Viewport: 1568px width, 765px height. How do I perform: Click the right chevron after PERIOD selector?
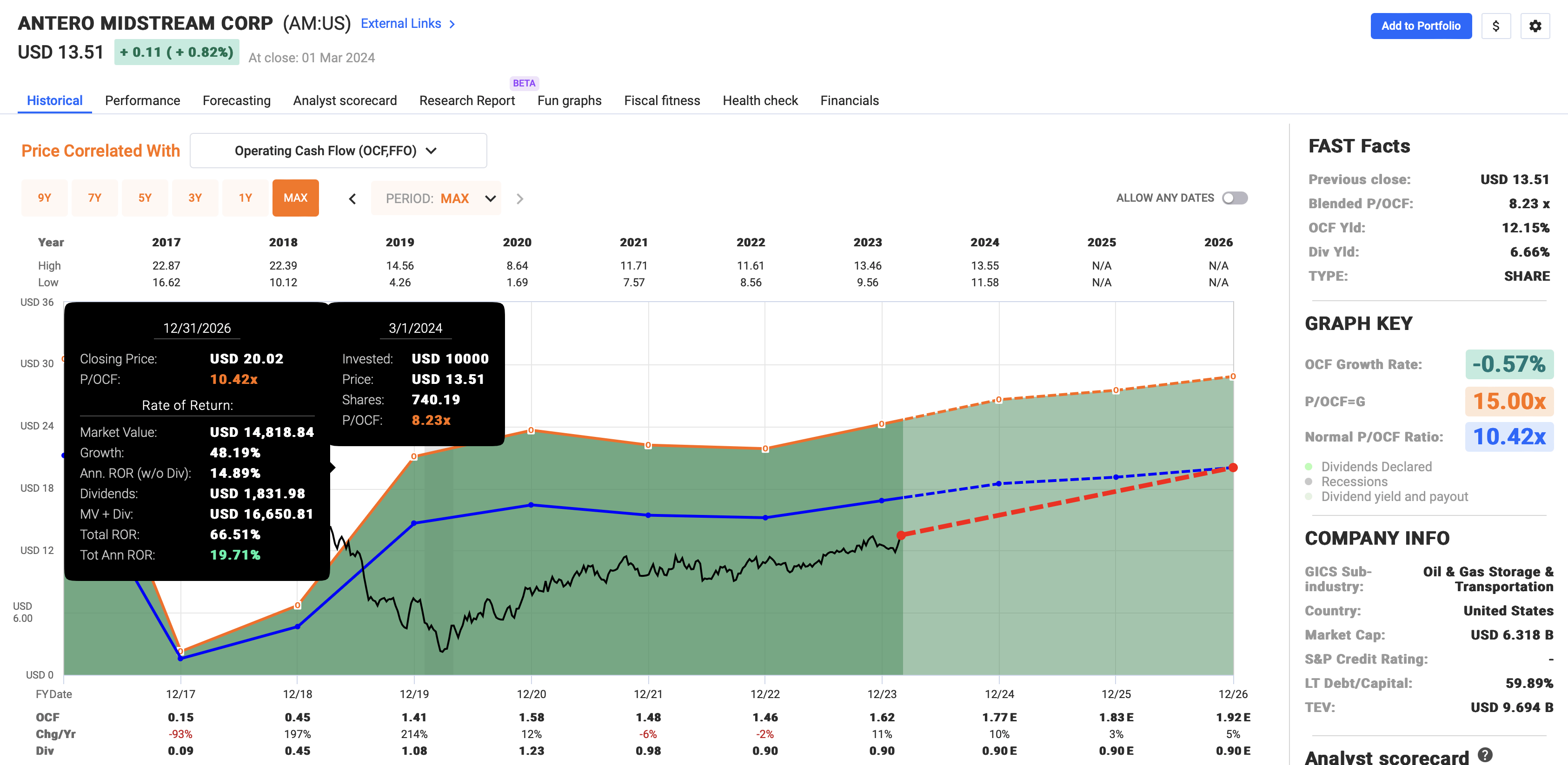[x=520, y=198]
